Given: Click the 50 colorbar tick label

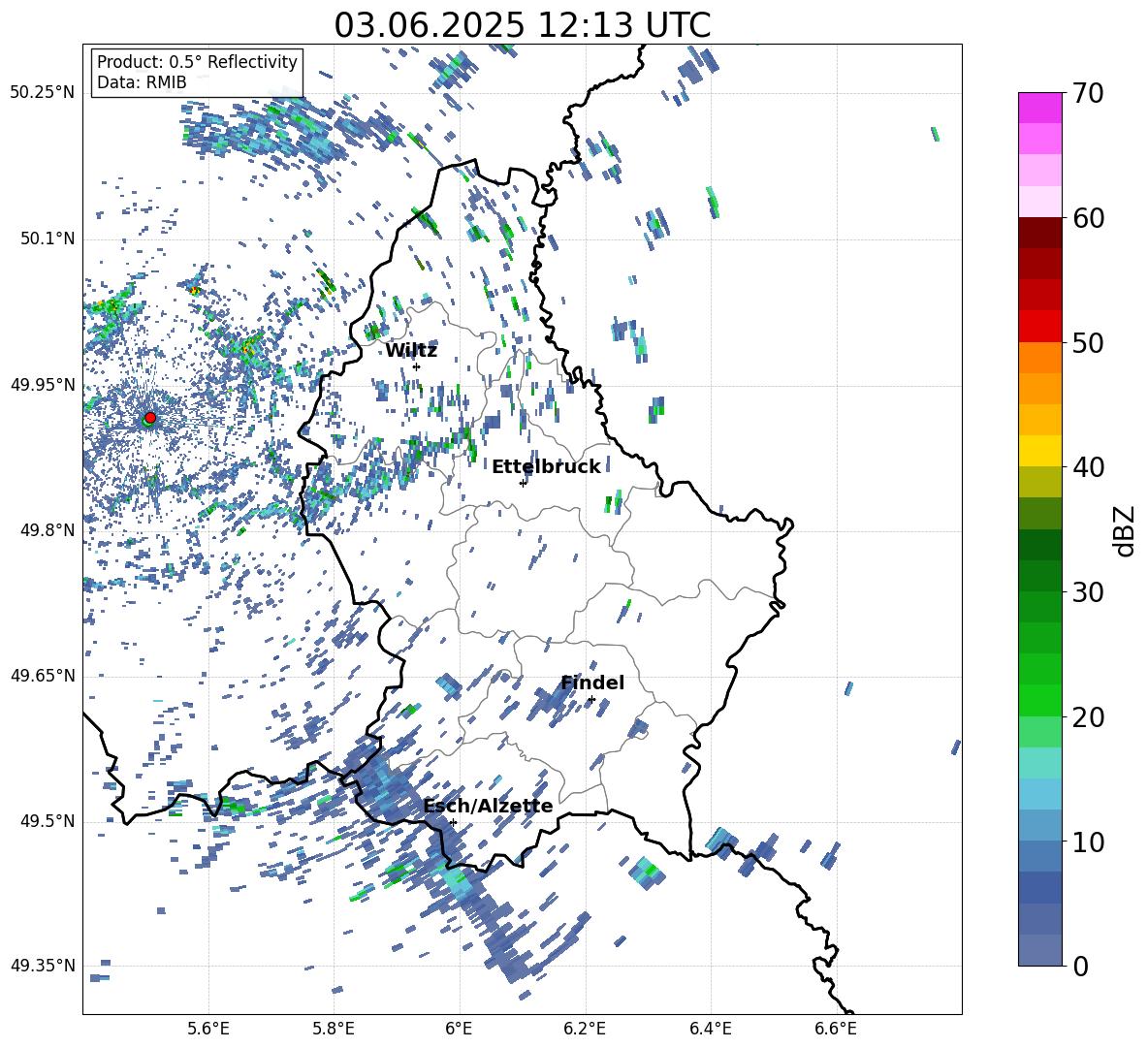Looking at the screenshot, I should click(x=1088, y=343).
